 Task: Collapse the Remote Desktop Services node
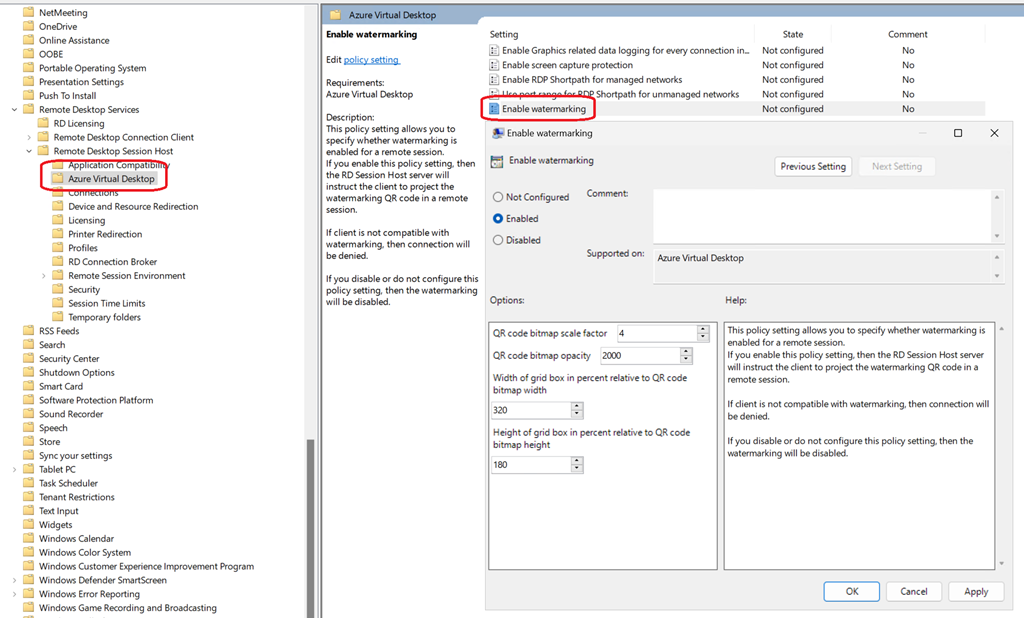pos(14,110)
